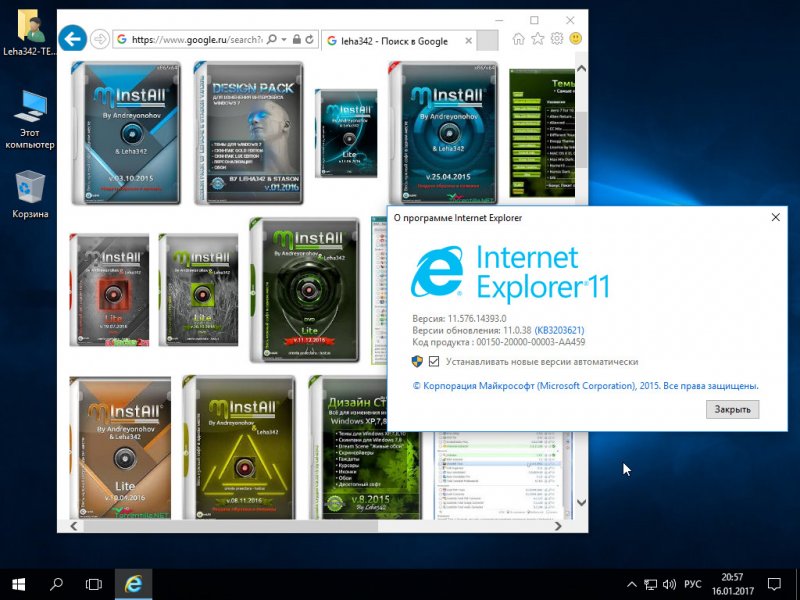The height and width of the screenshot is (600, 800).
Task: Close the About Internet Explorer dialog
Action: pyautogui.click(x=776, y=217)
